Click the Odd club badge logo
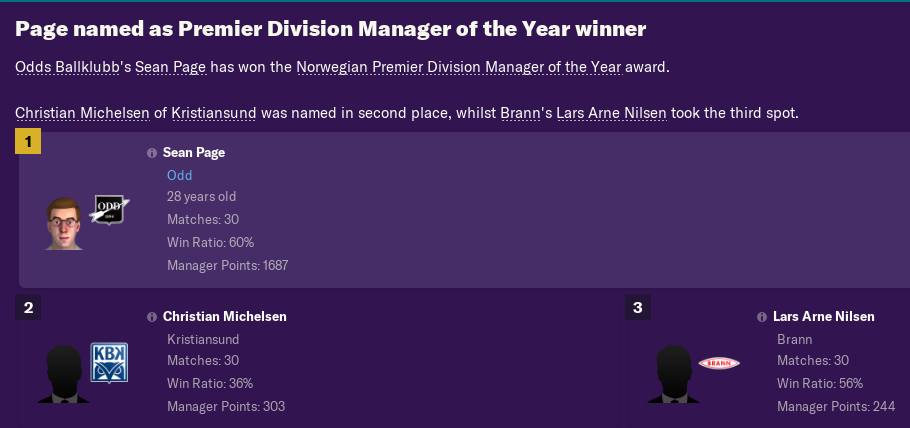Screen dimensions: 910x428 (110, 210)
